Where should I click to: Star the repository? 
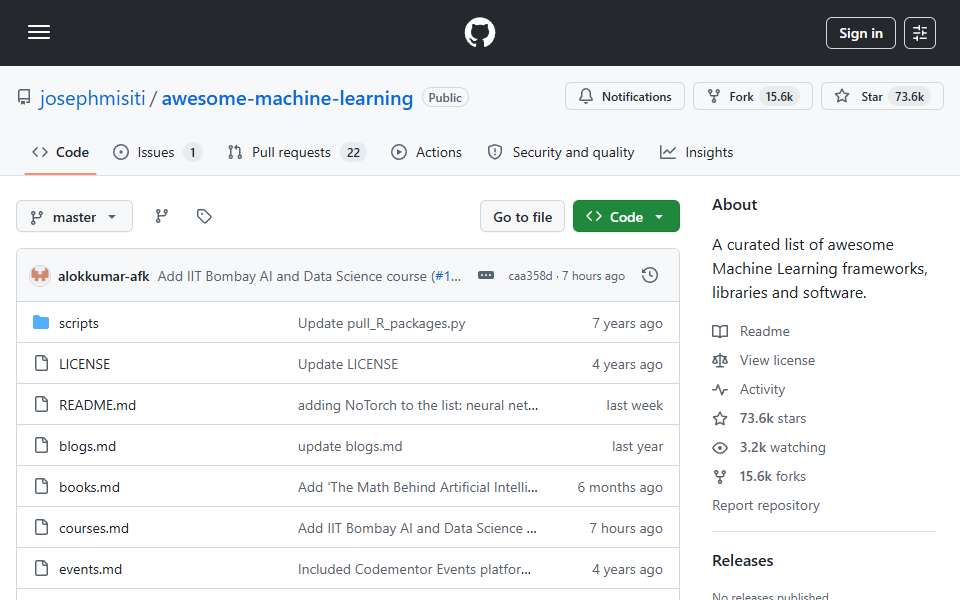coord(882,97)
